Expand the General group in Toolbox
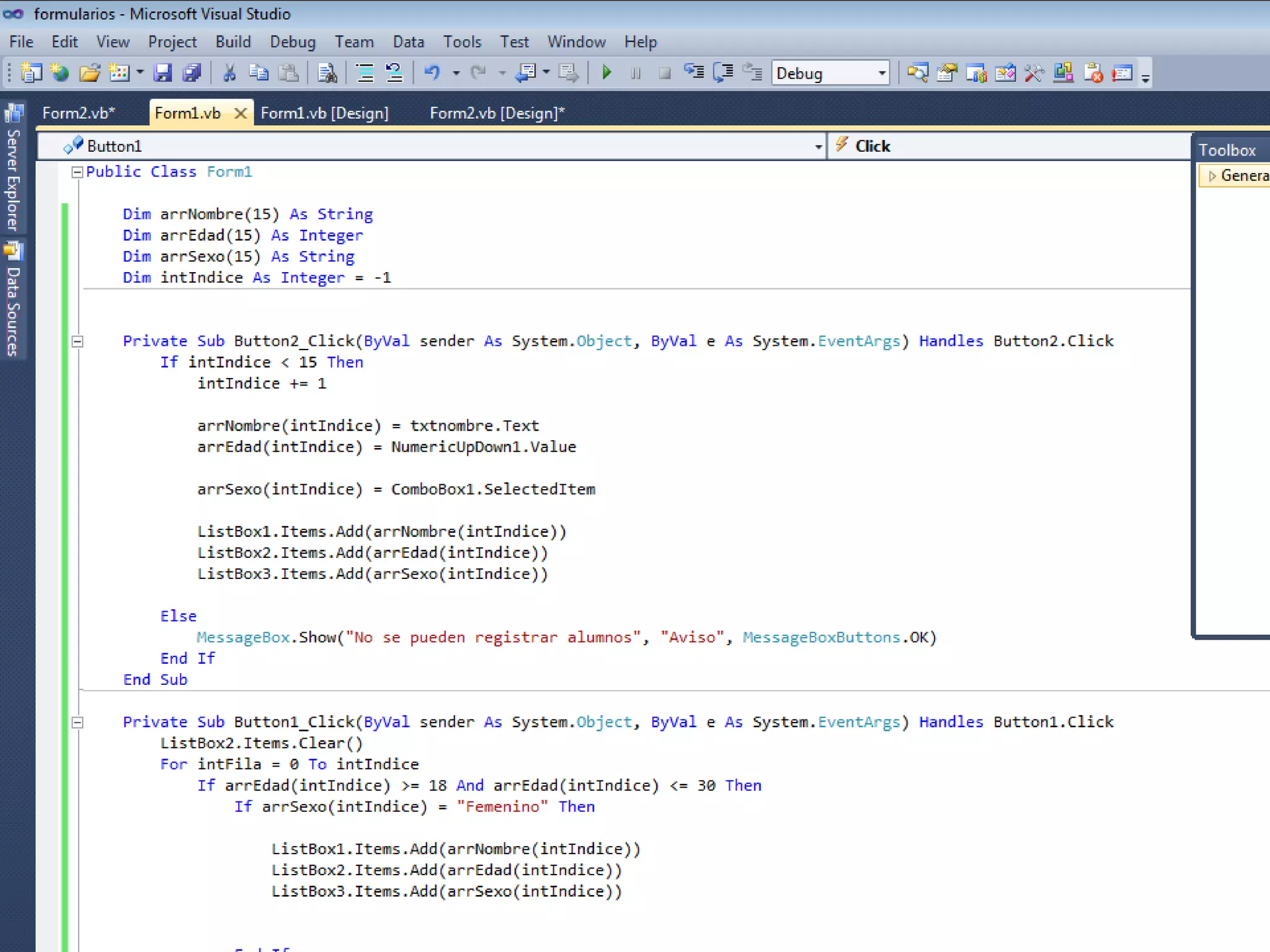 [x=1212, y=176]
